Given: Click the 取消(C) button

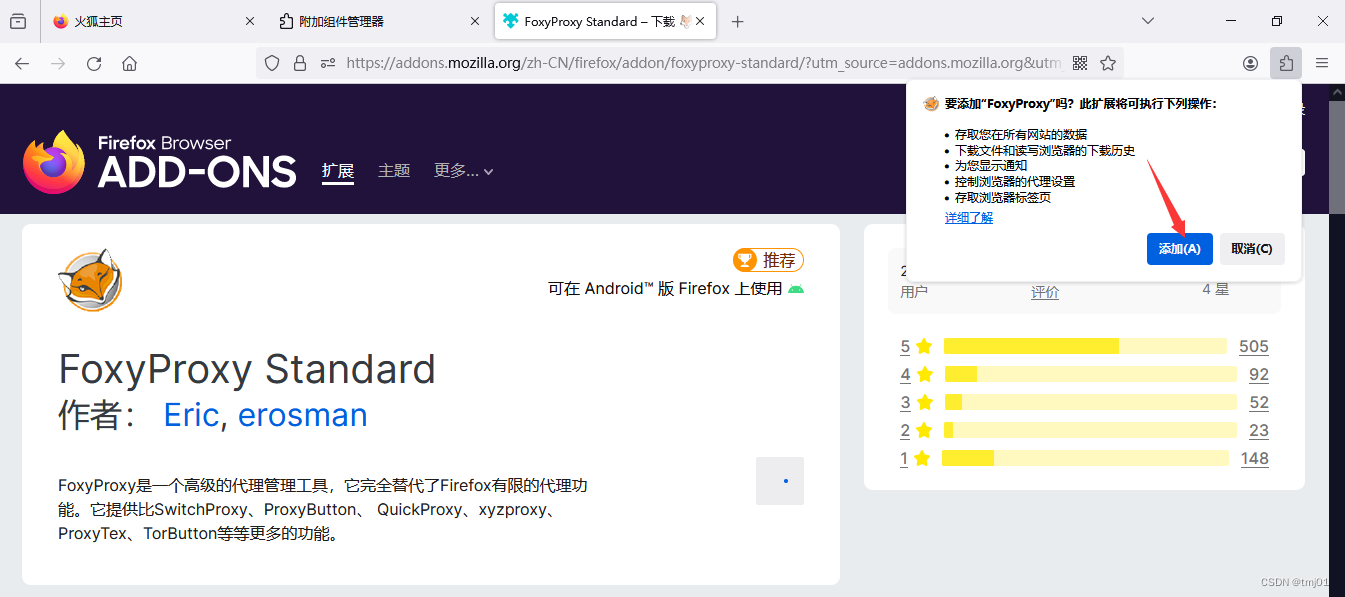Looking at the screenshot, I should pos(1252,249).
